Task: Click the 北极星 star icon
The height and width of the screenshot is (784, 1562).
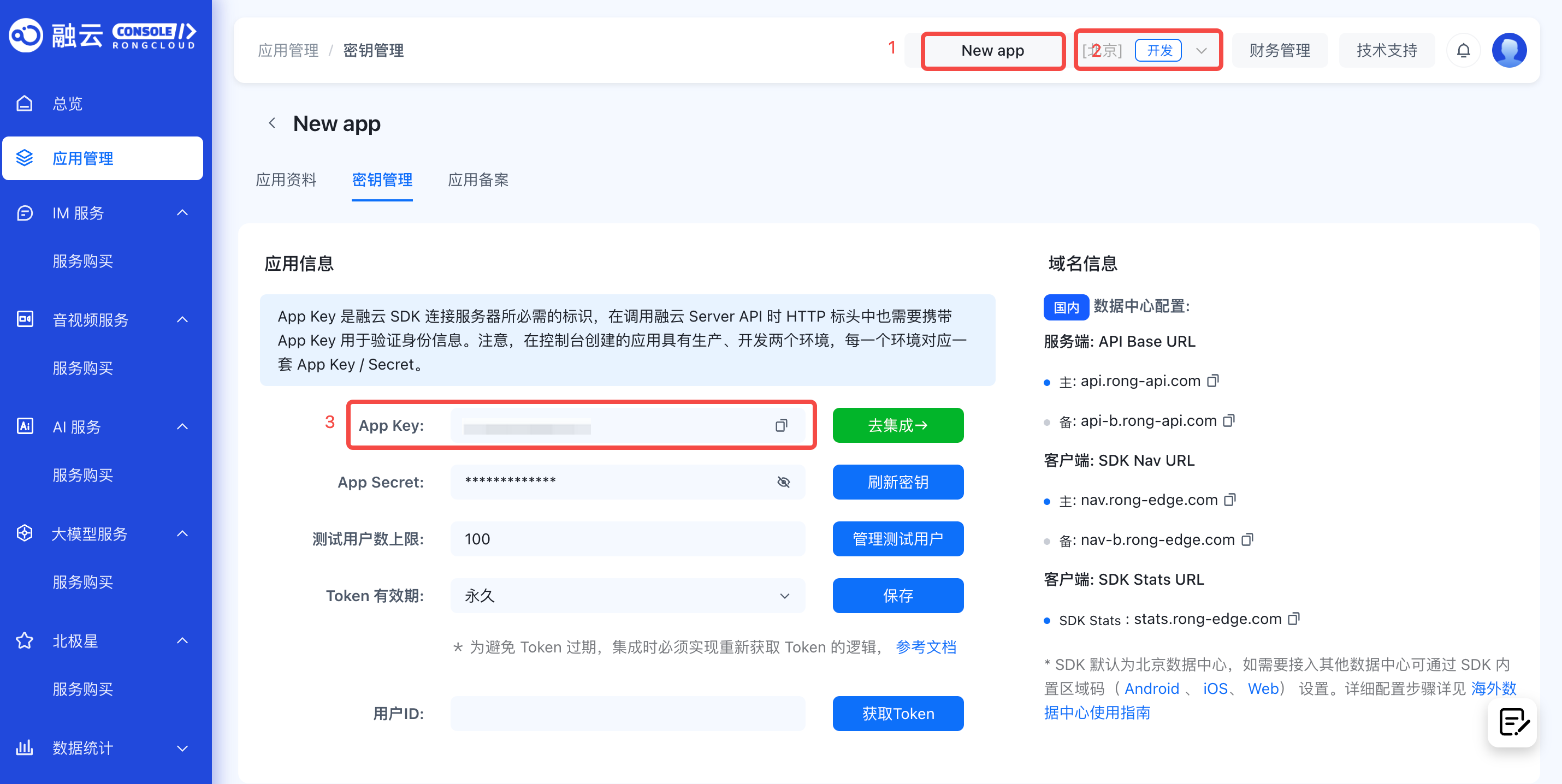Action: pos(24,640)
